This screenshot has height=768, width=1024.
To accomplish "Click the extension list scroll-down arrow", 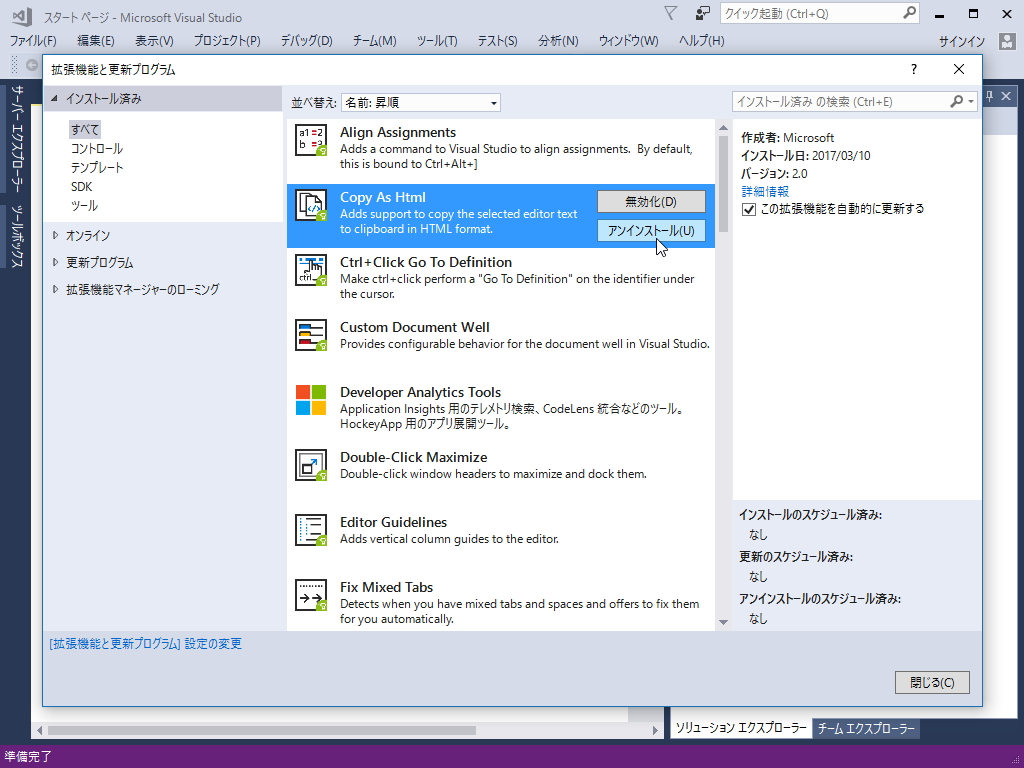I will click(x=723, y=622).
